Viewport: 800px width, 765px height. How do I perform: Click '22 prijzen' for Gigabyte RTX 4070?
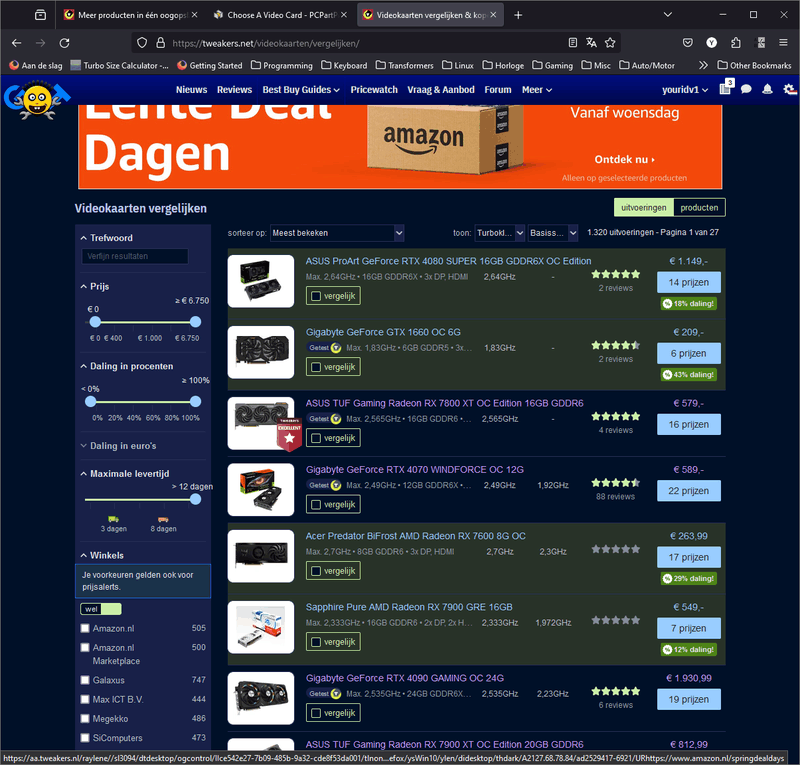click(x=689, y=491)
